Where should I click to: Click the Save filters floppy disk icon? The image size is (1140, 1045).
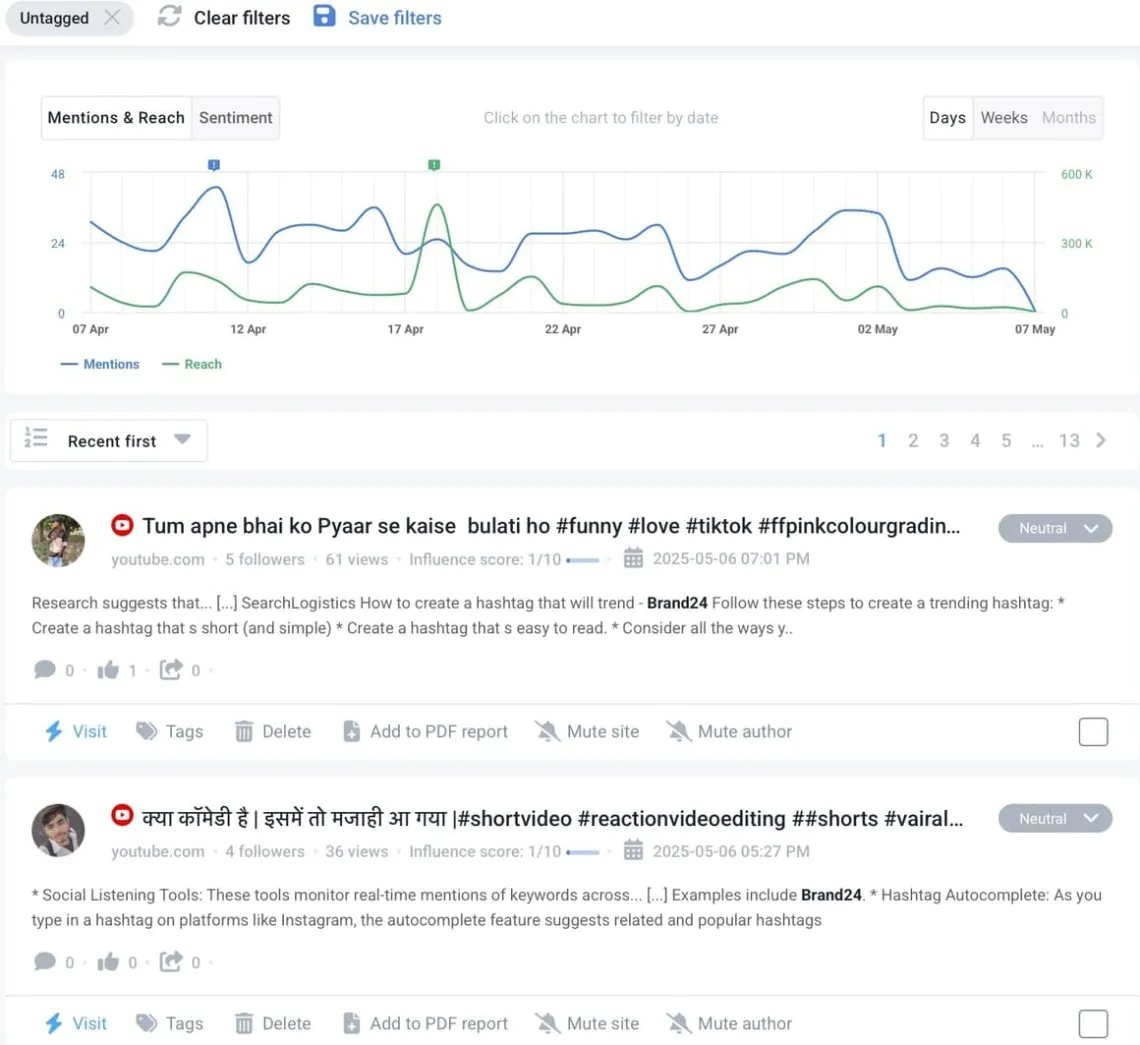click(x=324, y=17)
